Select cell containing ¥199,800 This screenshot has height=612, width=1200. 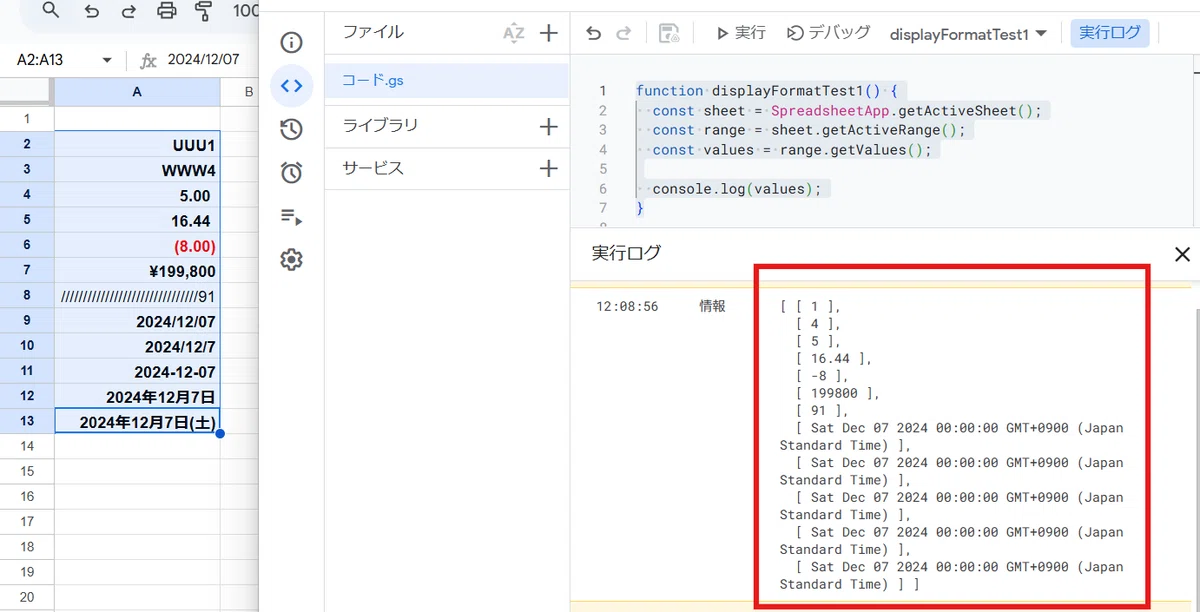pos(137,271)
